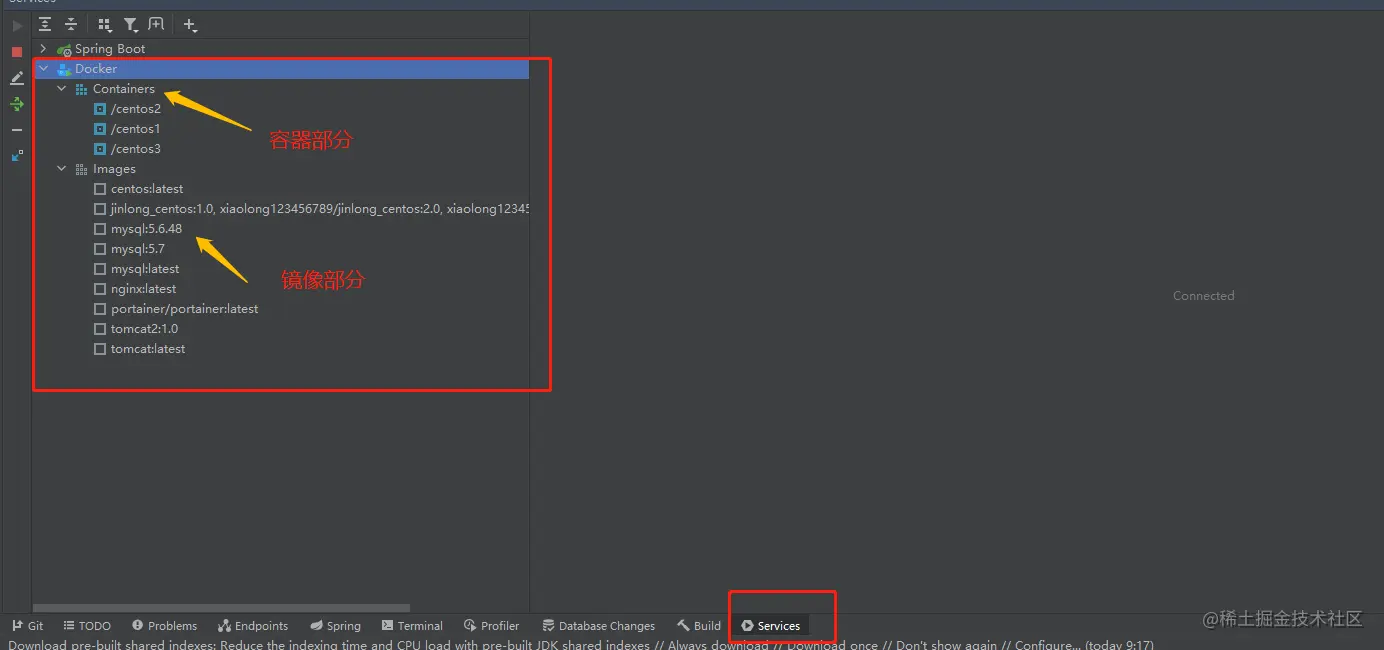Image resolution: width=1384 pixels, height=650 pixels.
Task: Click the minus Delete icon in sidebar
Action: [x=17, y=130]
